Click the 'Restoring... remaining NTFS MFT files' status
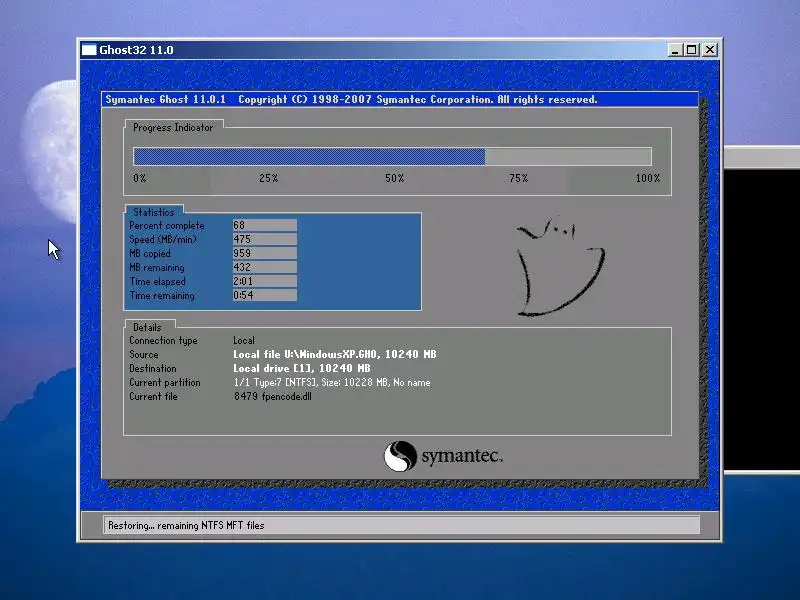800x600 pixels. [x=186, y=526]
